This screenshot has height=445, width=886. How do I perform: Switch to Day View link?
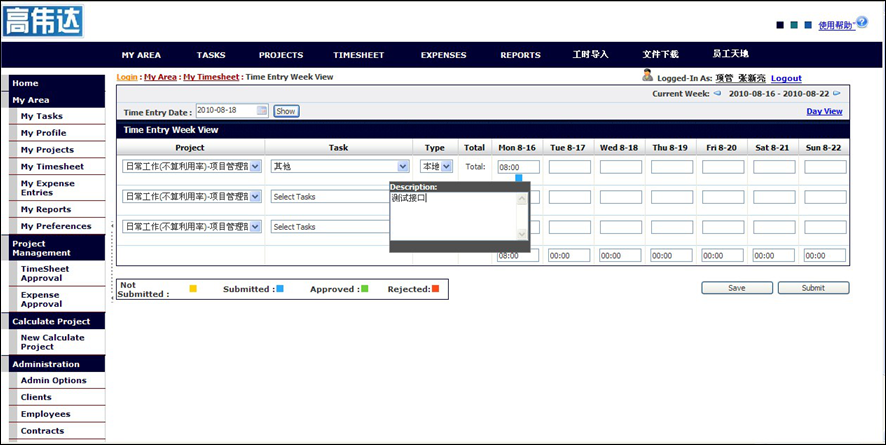[x=824, y=111]
